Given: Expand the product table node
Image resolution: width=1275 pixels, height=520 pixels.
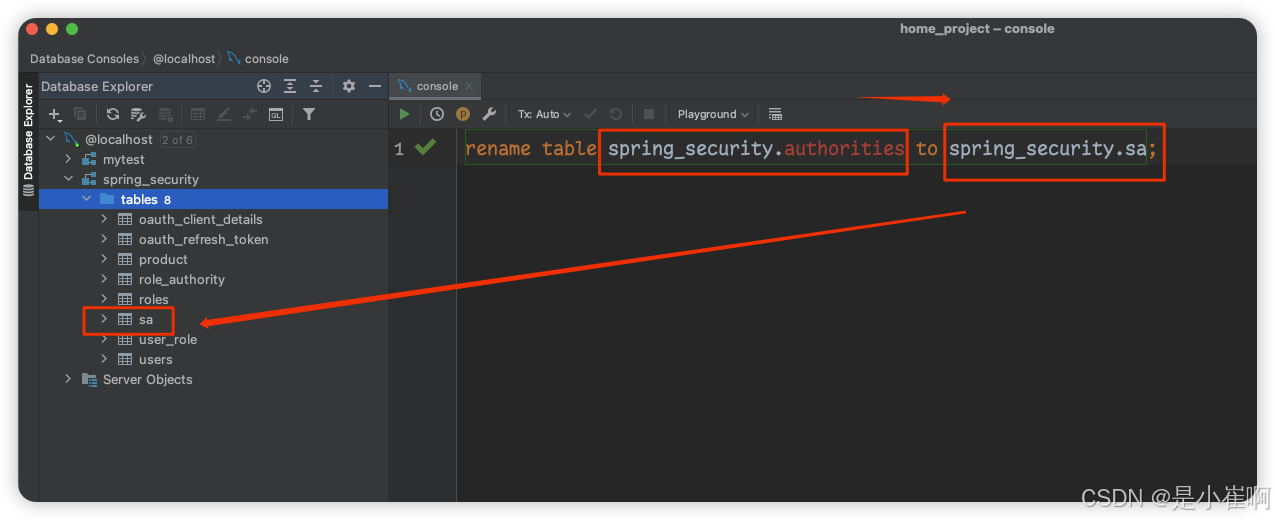Looking at the screenshot, I should 104,259.
